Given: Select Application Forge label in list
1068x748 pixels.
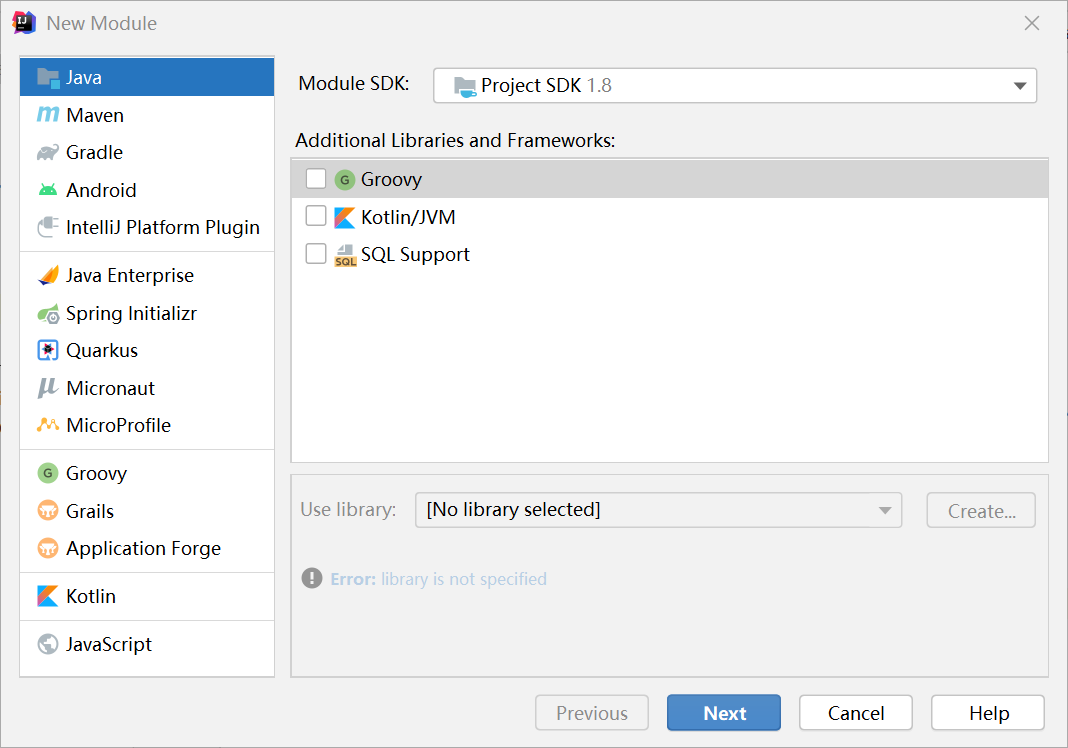Looking at the screenshot, I should [x=144, y=548].
